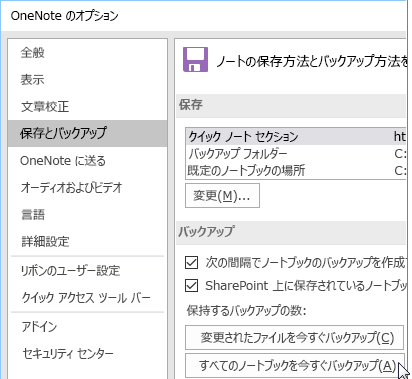Image resolution: width=412 pixels, height=379 pixels.
Task: Select the クイック ノート セクション row
Action: pos(296,136)
